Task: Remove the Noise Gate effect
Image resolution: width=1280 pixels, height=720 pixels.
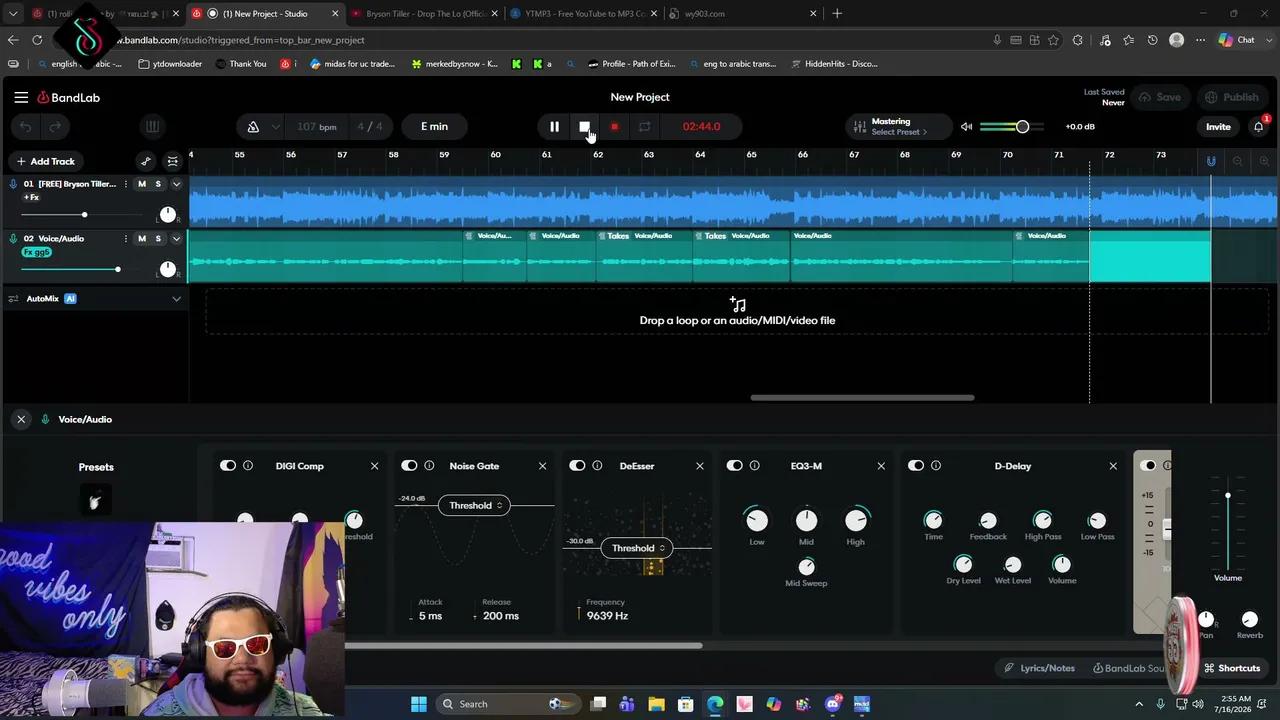Action: 543,466
